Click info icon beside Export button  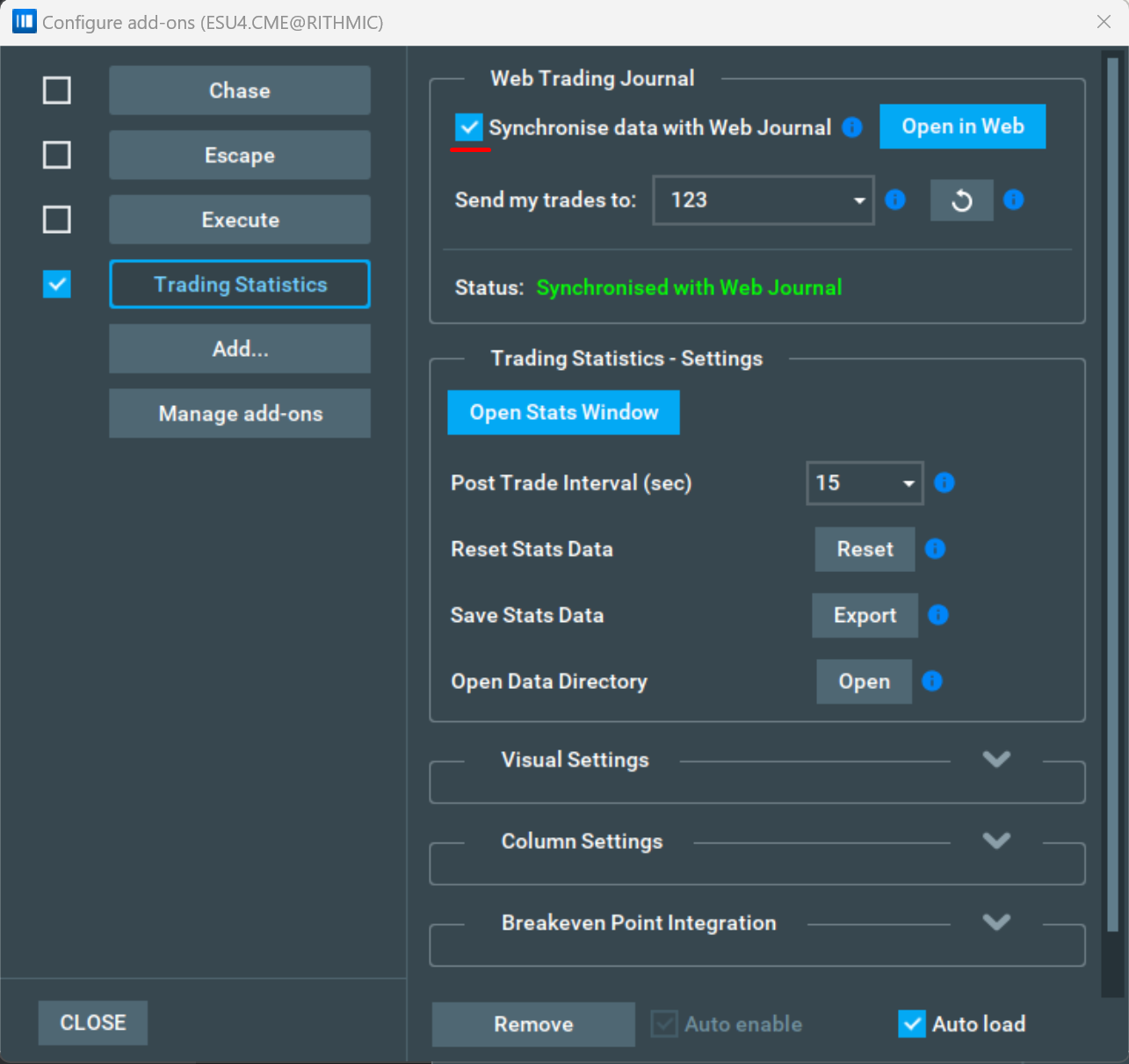[x=937, y=615]
